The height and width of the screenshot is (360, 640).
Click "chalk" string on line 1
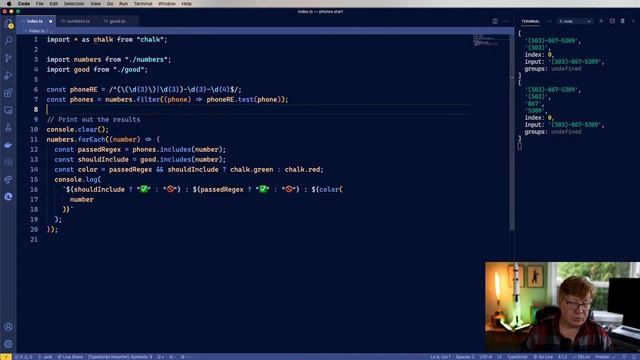[x=150, y=40]
